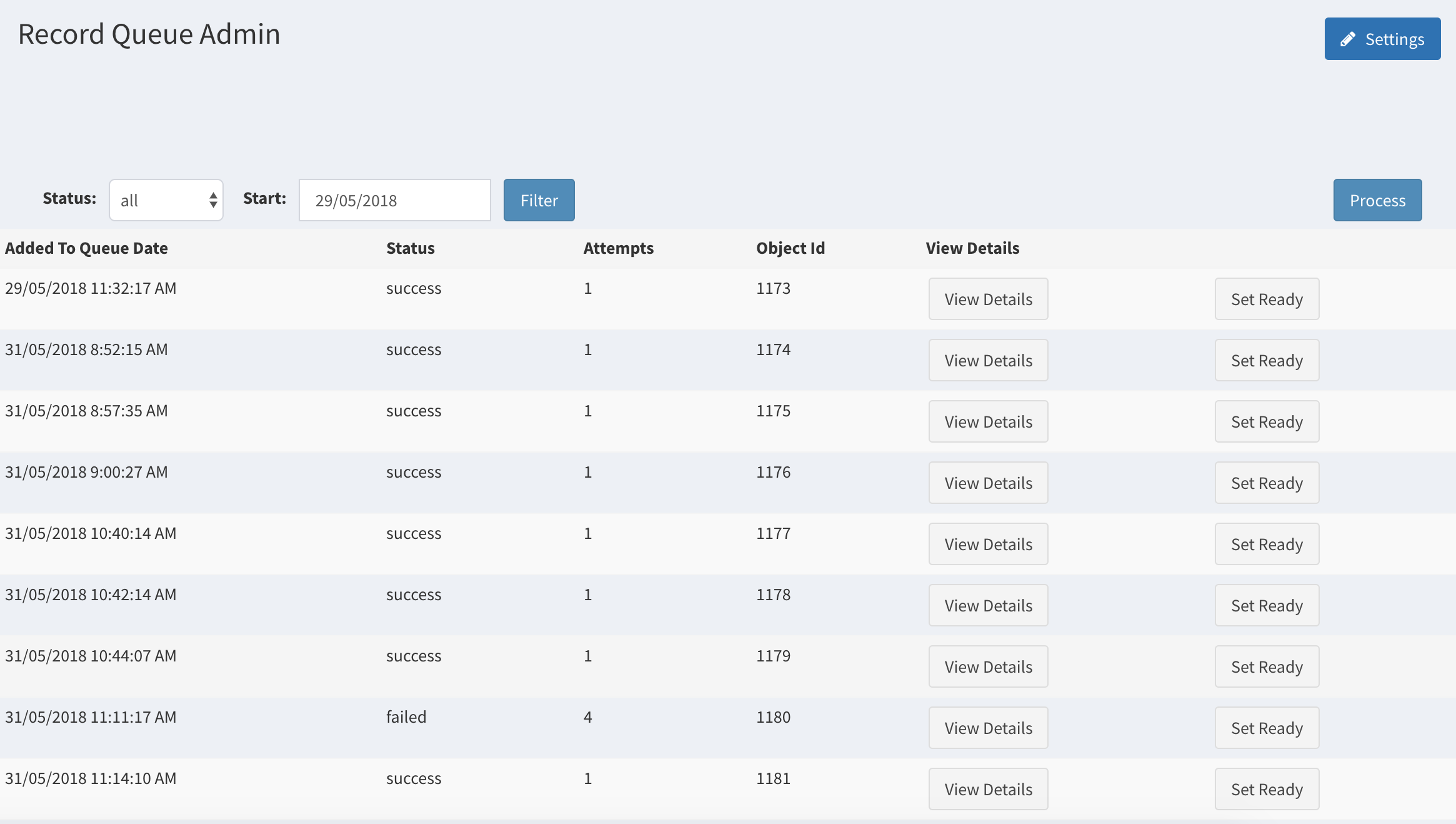
Task: Click the Attempts column header
Action: [x=618, y=248]
